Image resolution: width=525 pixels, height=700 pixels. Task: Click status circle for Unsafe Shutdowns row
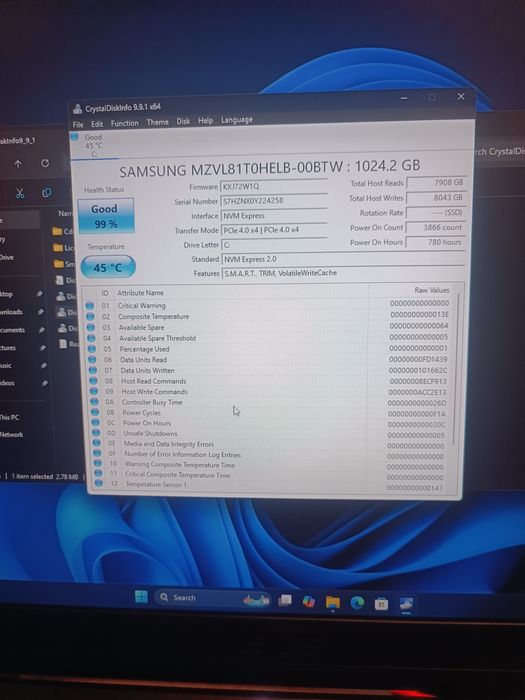96,433
